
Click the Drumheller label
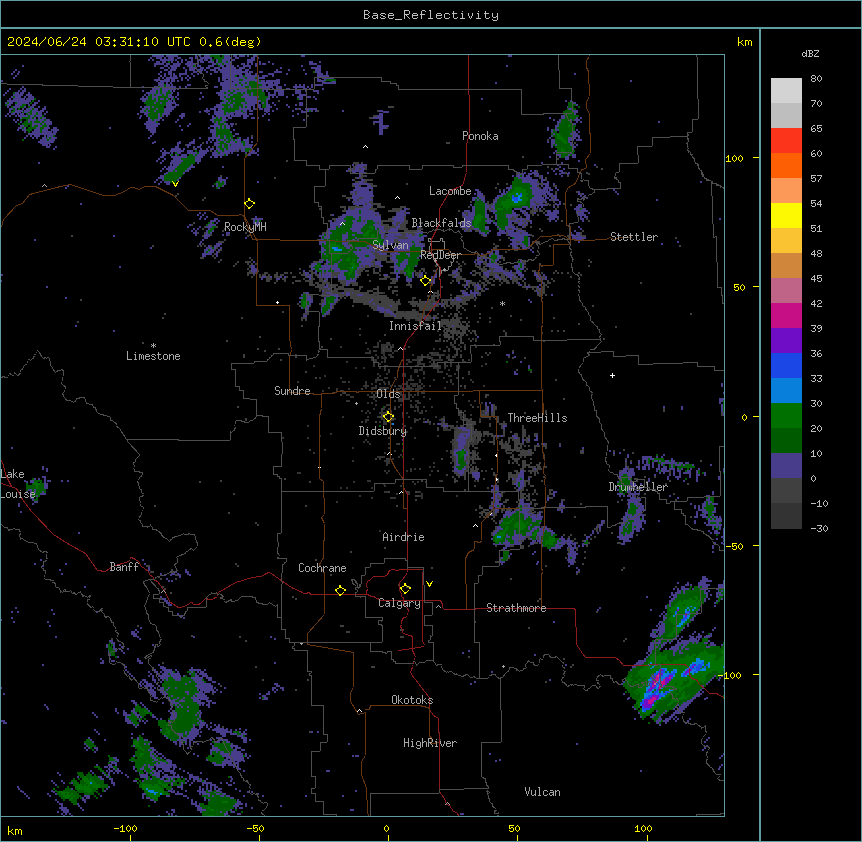tap(638, 487)
